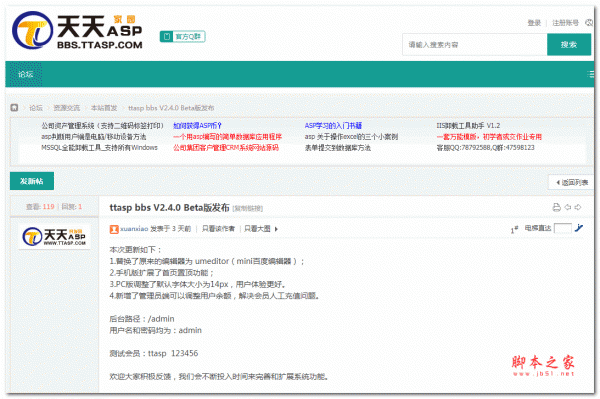The height and width of the screenshot is (399, 600).
Task: Open the 表单提交到数据库方法 link
Action: click(x=338, y=148)
